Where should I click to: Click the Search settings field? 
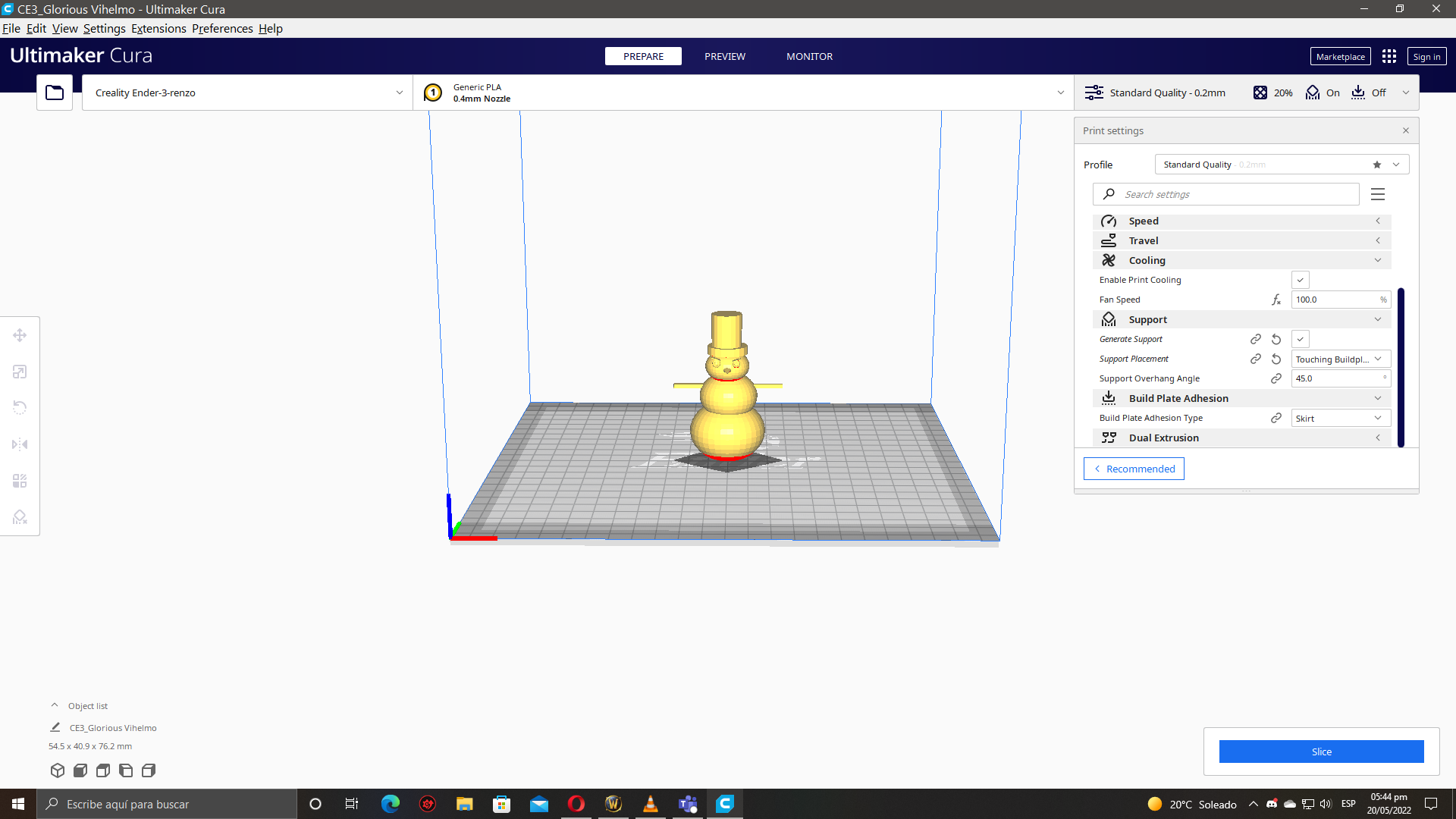1225,194
